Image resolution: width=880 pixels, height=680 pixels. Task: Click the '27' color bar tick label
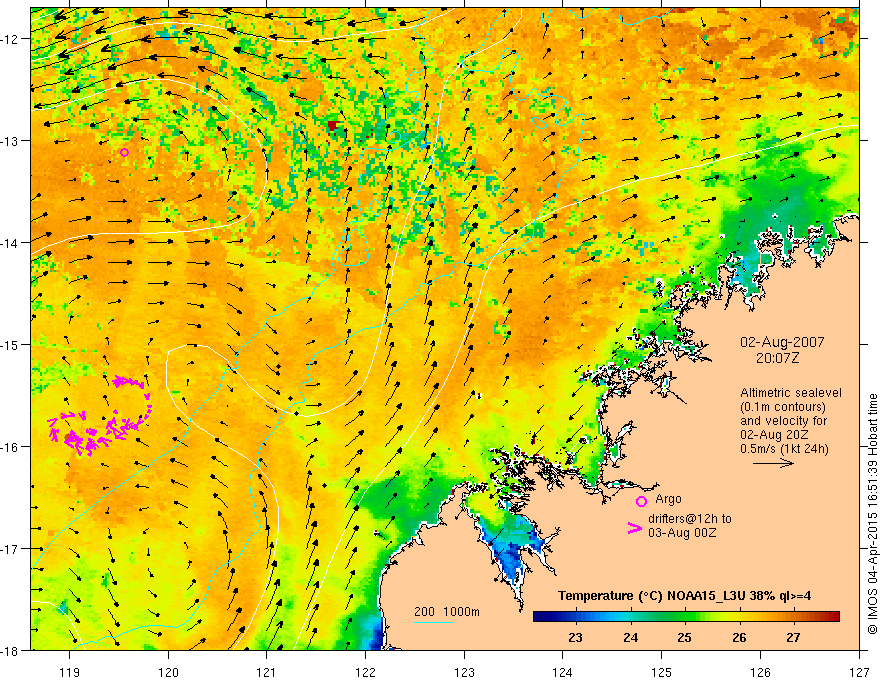pos(793,638)
